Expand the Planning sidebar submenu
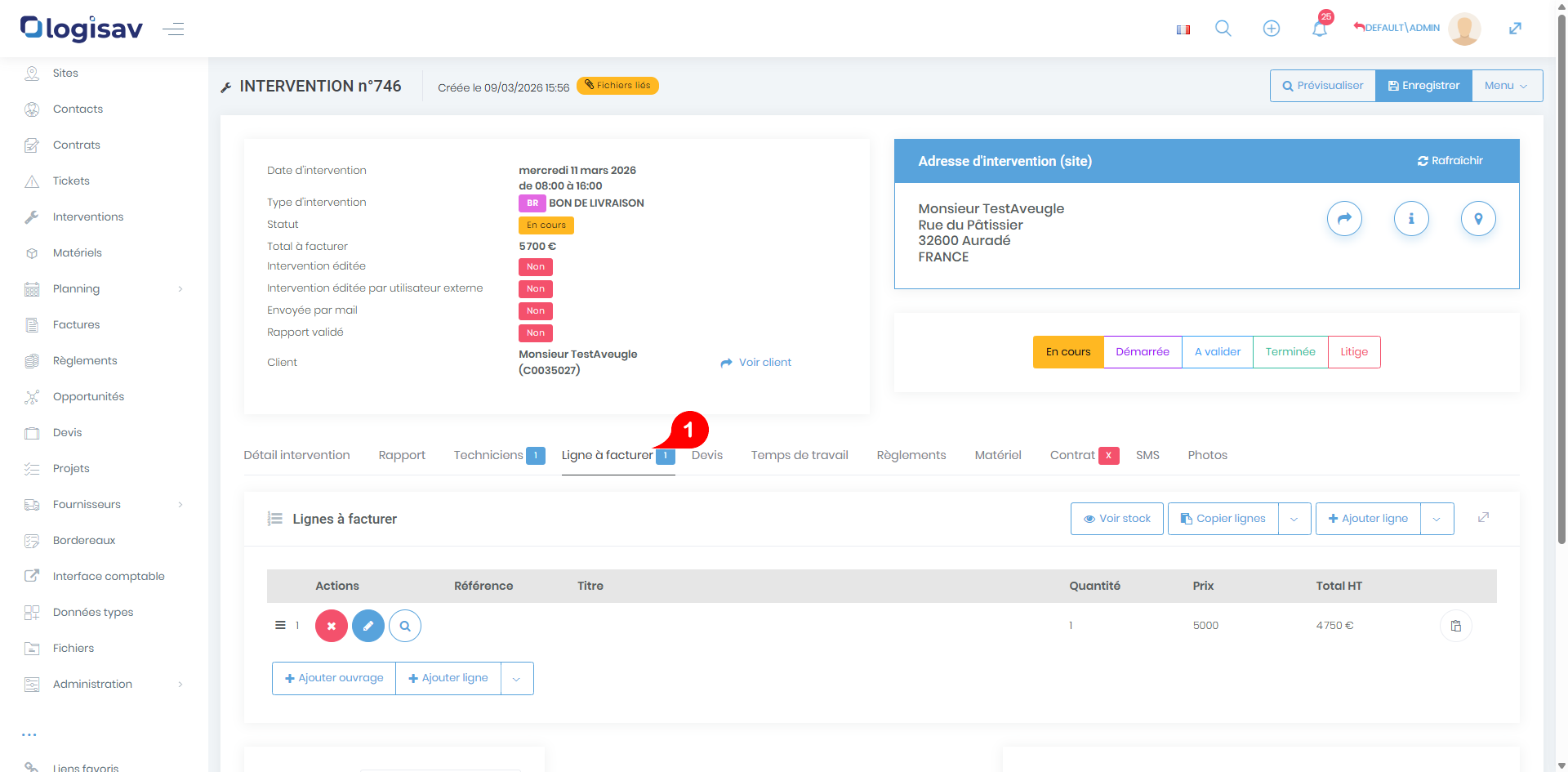This screenshot has height=772, width=1568. click(x=180, y=289)
